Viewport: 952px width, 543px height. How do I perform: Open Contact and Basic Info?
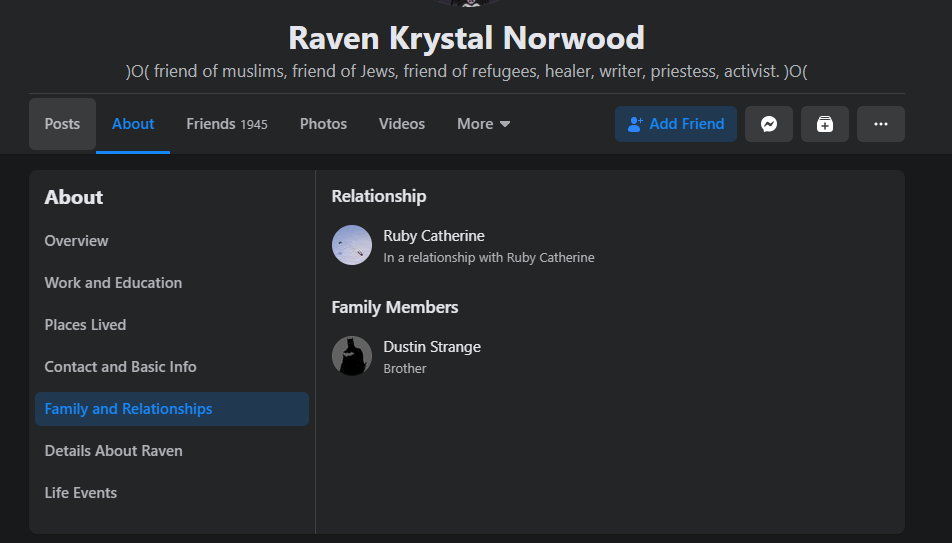pyautogui.click(x=120, y=367)
